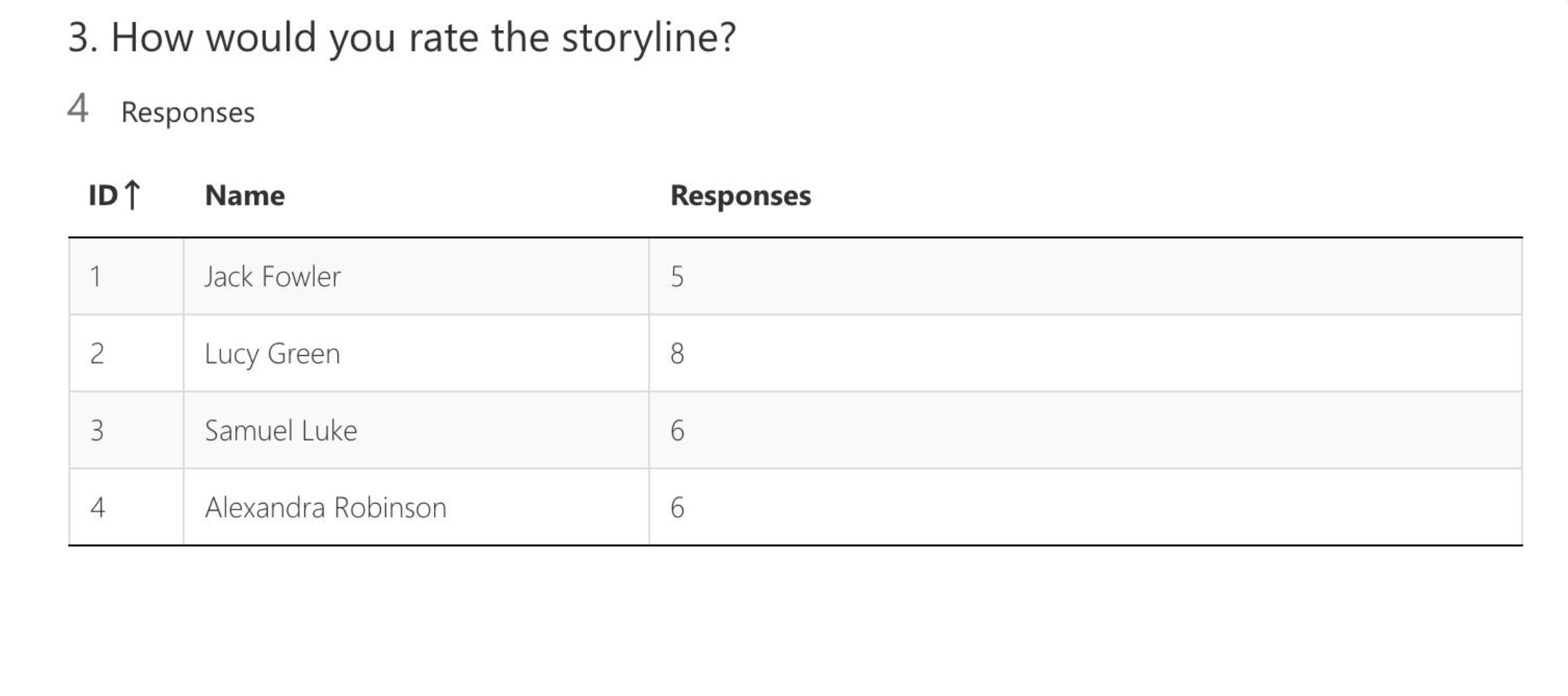Click the Responses label beside the count

[x=188, y=113]
